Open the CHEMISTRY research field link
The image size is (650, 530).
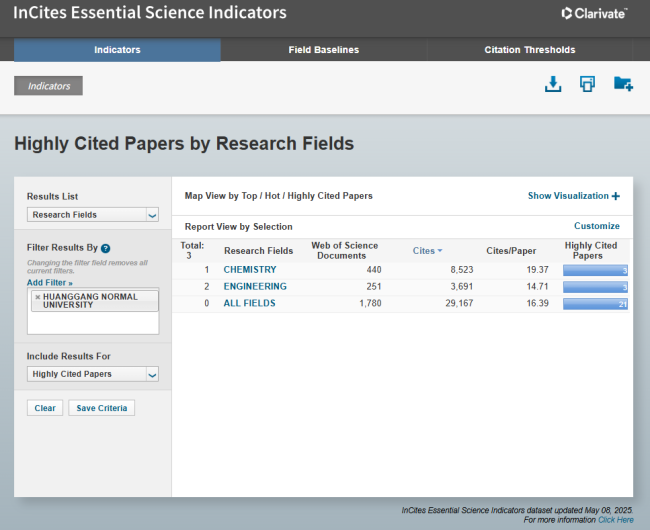tap(250, 270)
